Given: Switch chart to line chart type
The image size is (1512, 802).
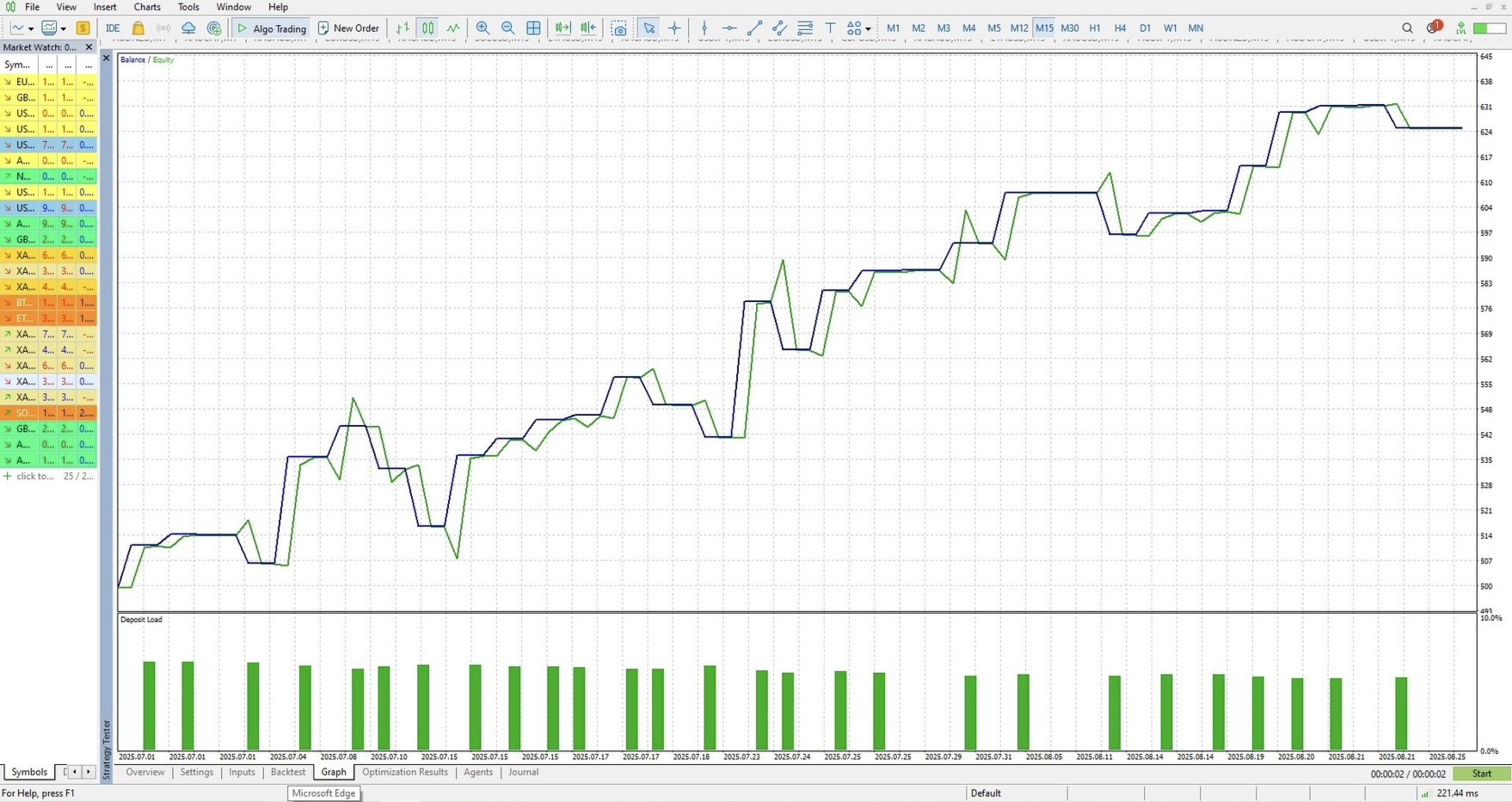Looking at the screenshot, I should [x=453, y=28].
